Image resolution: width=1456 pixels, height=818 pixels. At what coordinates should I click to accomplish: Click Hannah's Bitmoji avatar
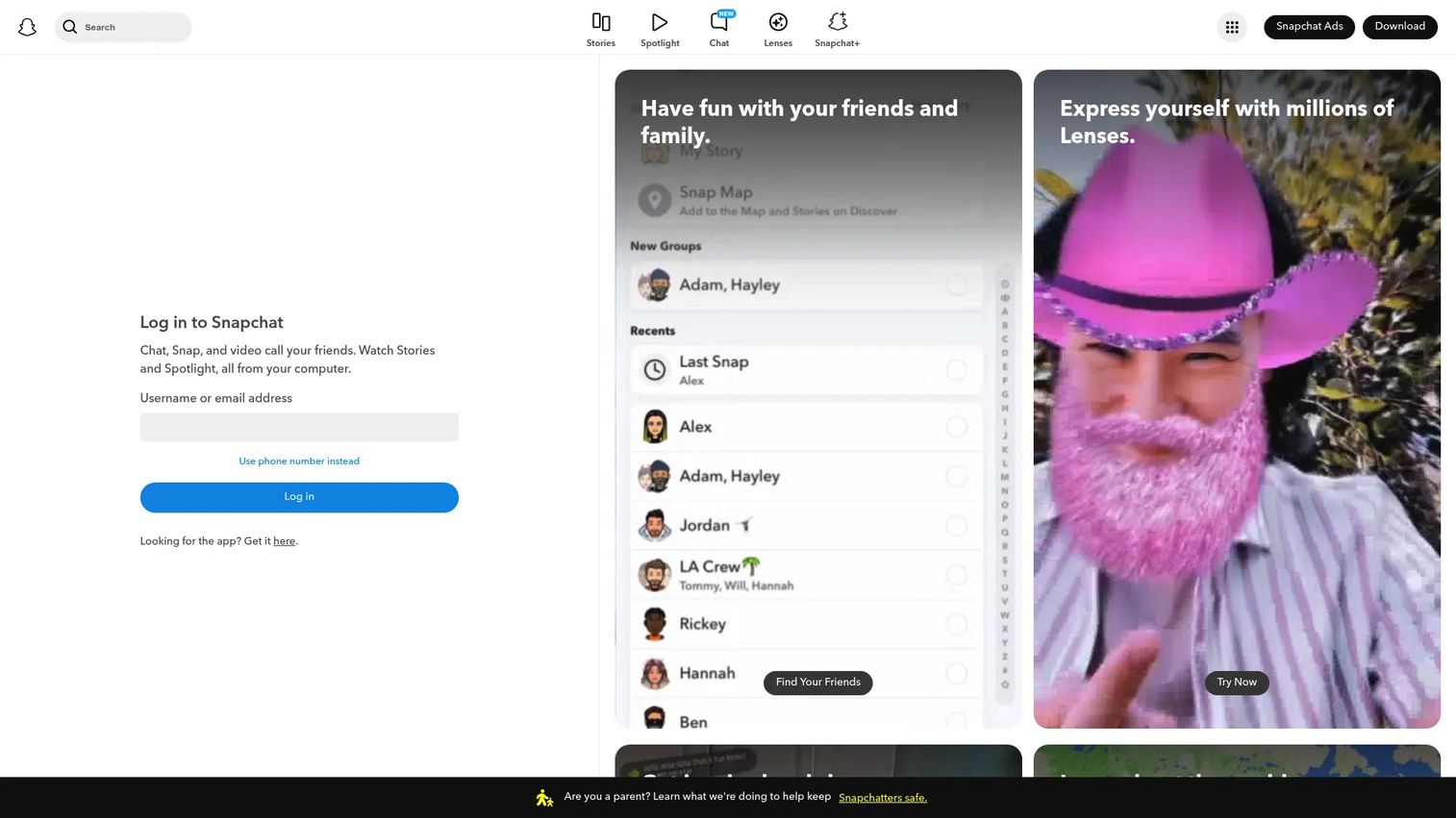point(655,674)
